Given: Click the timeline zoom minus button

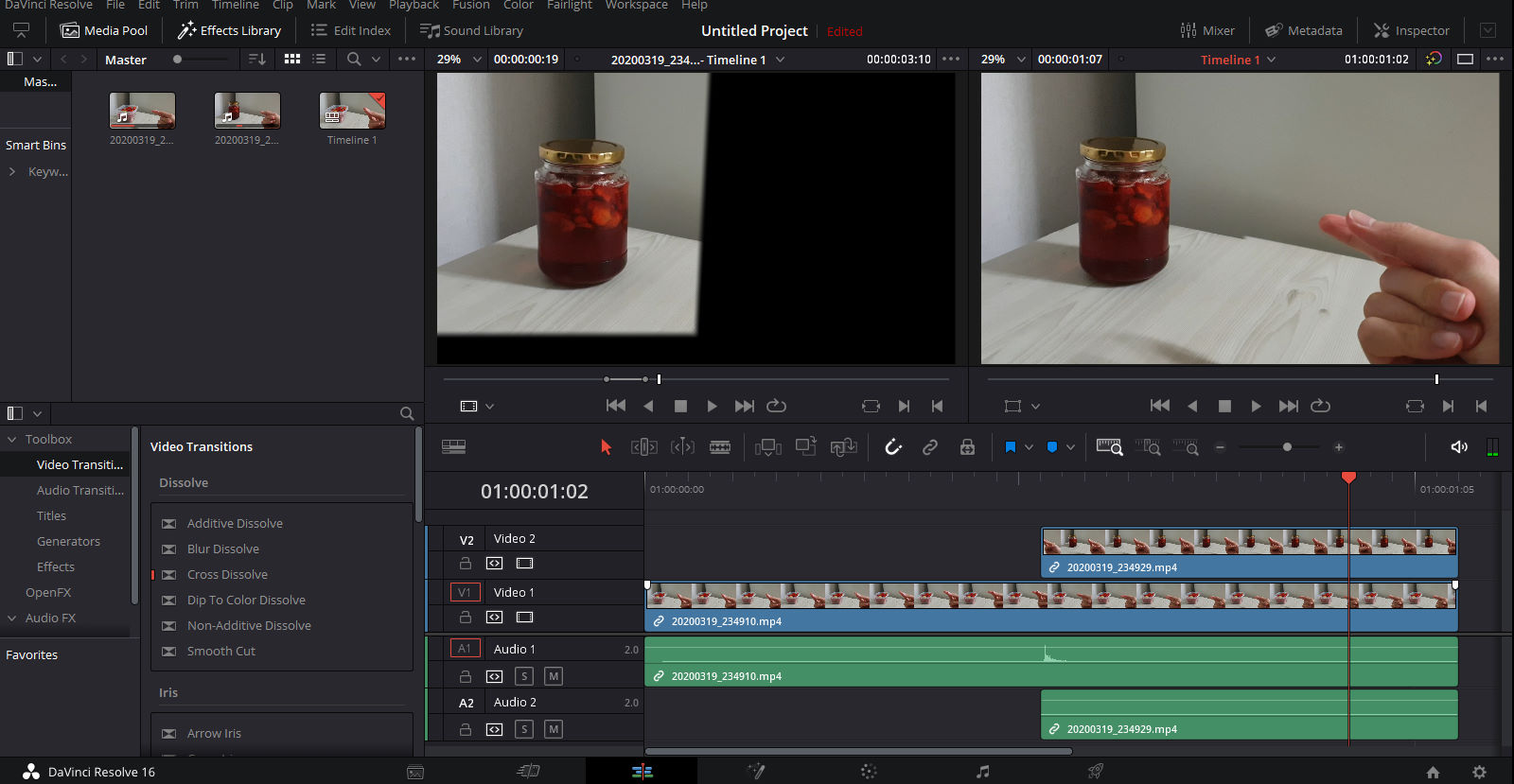Looking at the screenshot, I should 1221,447.
